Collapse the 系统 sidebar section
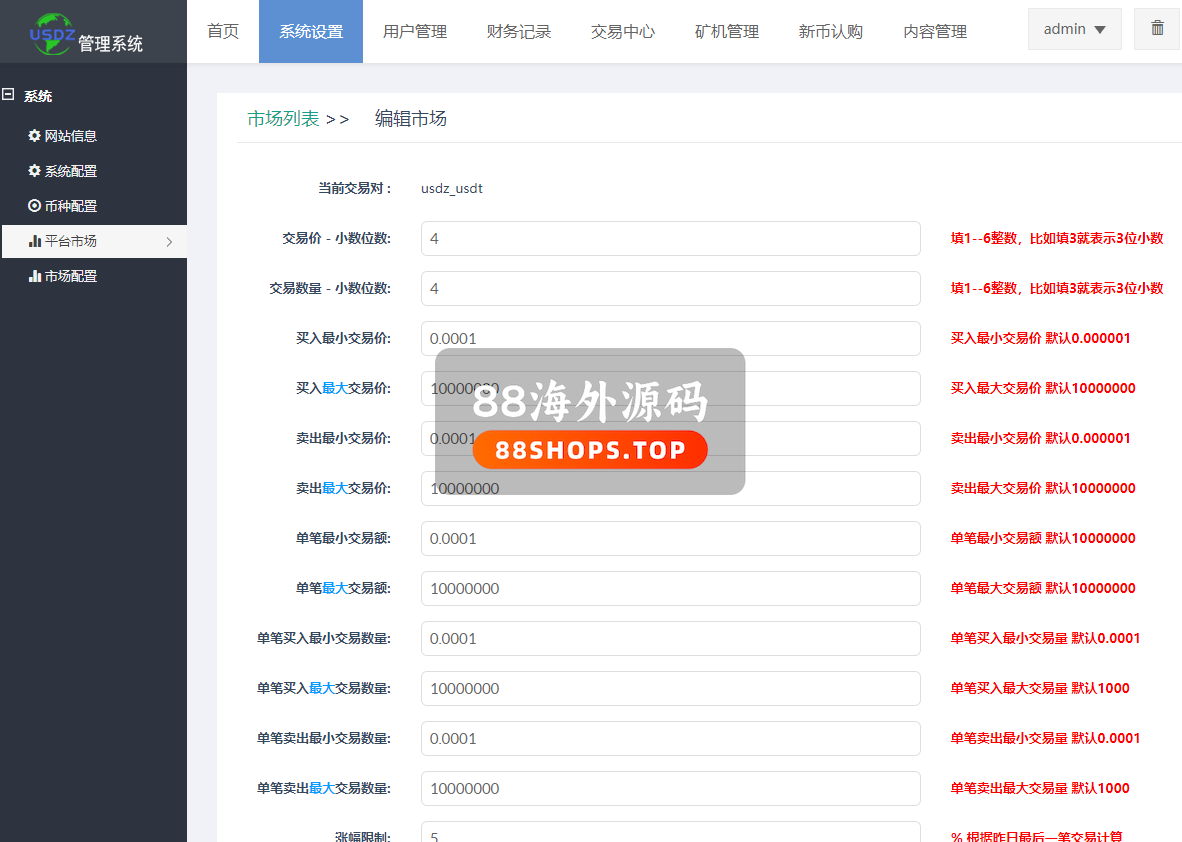 tap(8, 96)
